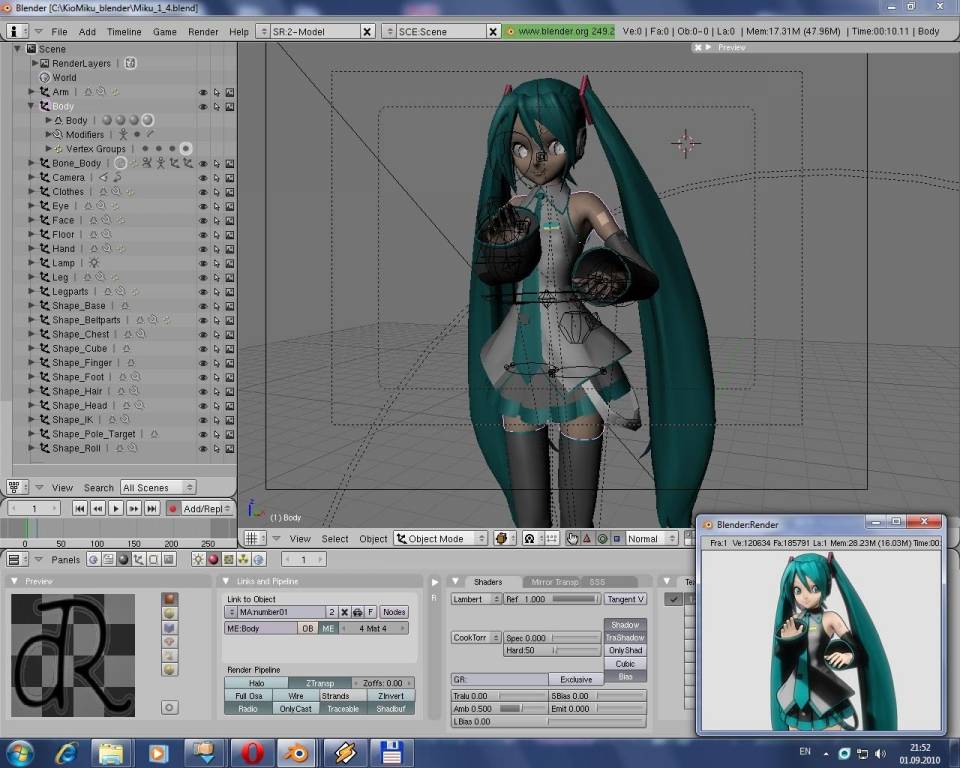The image size is (960, 768).
Task: Expand the Shape_Hair object in outliner
Action: click(x=31, y=391)
